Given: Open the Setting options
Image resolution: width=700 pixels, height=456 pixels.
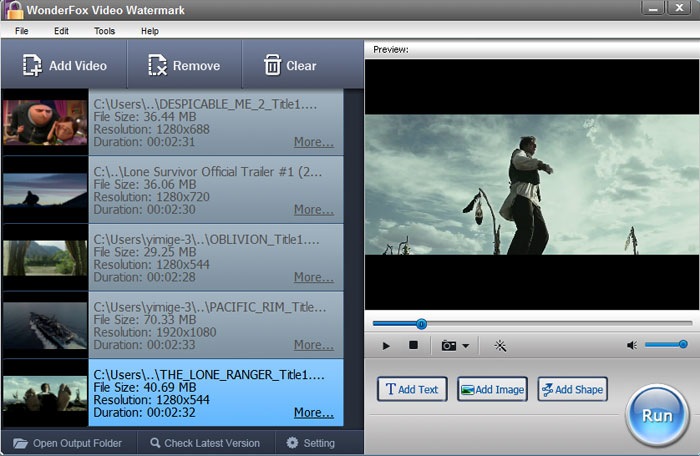Looking at the screenshot, I should coord(311,443).
